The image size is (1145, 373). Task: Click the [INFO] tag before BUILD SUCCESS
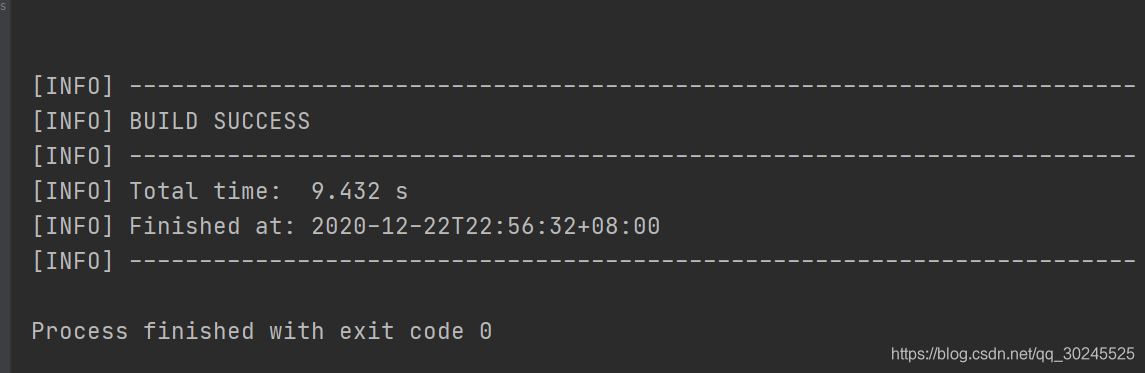(x=73, y=121)
